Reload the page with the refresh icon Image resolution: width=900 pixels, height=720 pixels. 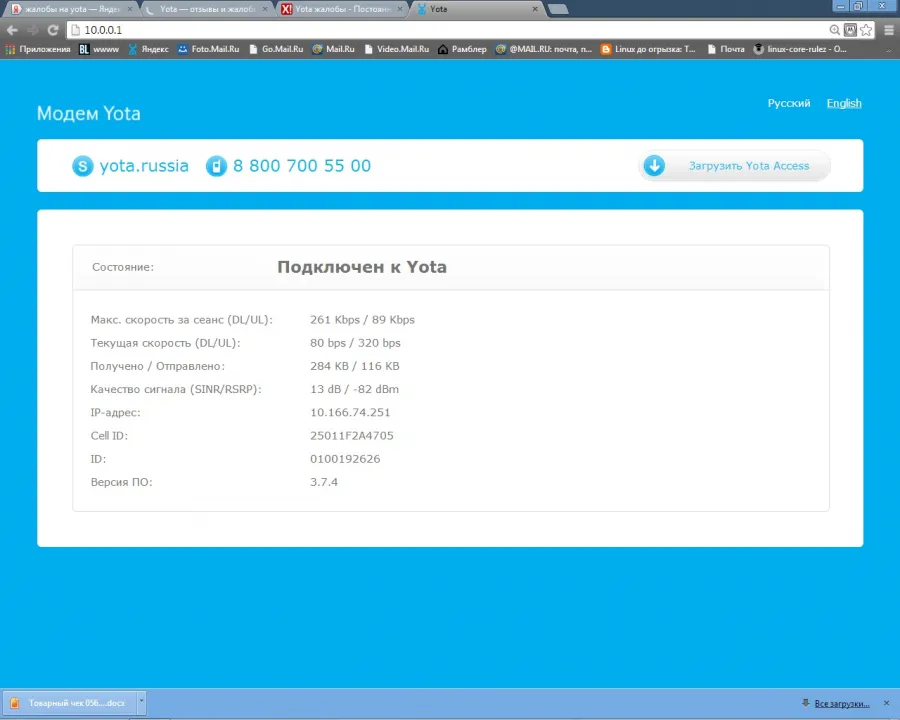(53, 30)
